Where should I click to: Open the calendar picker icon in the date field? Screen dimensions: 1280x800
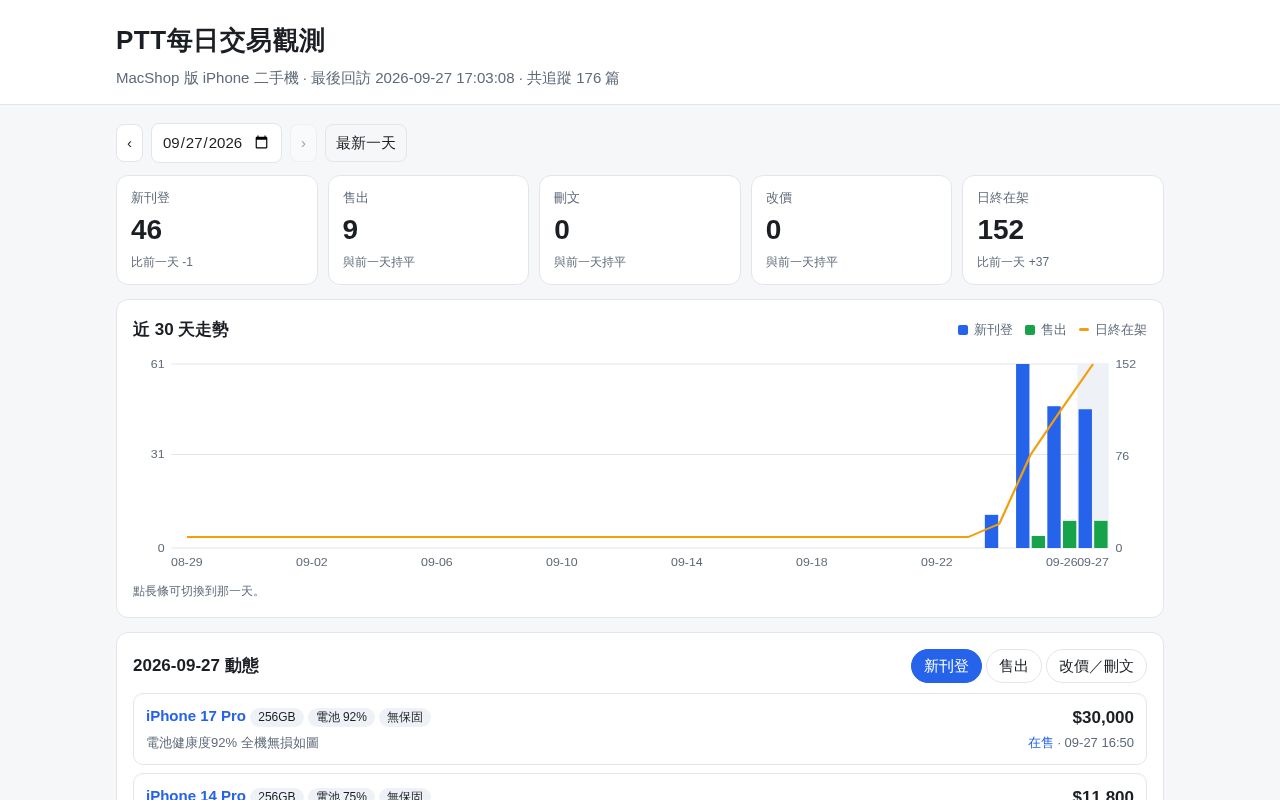(262, 143)
